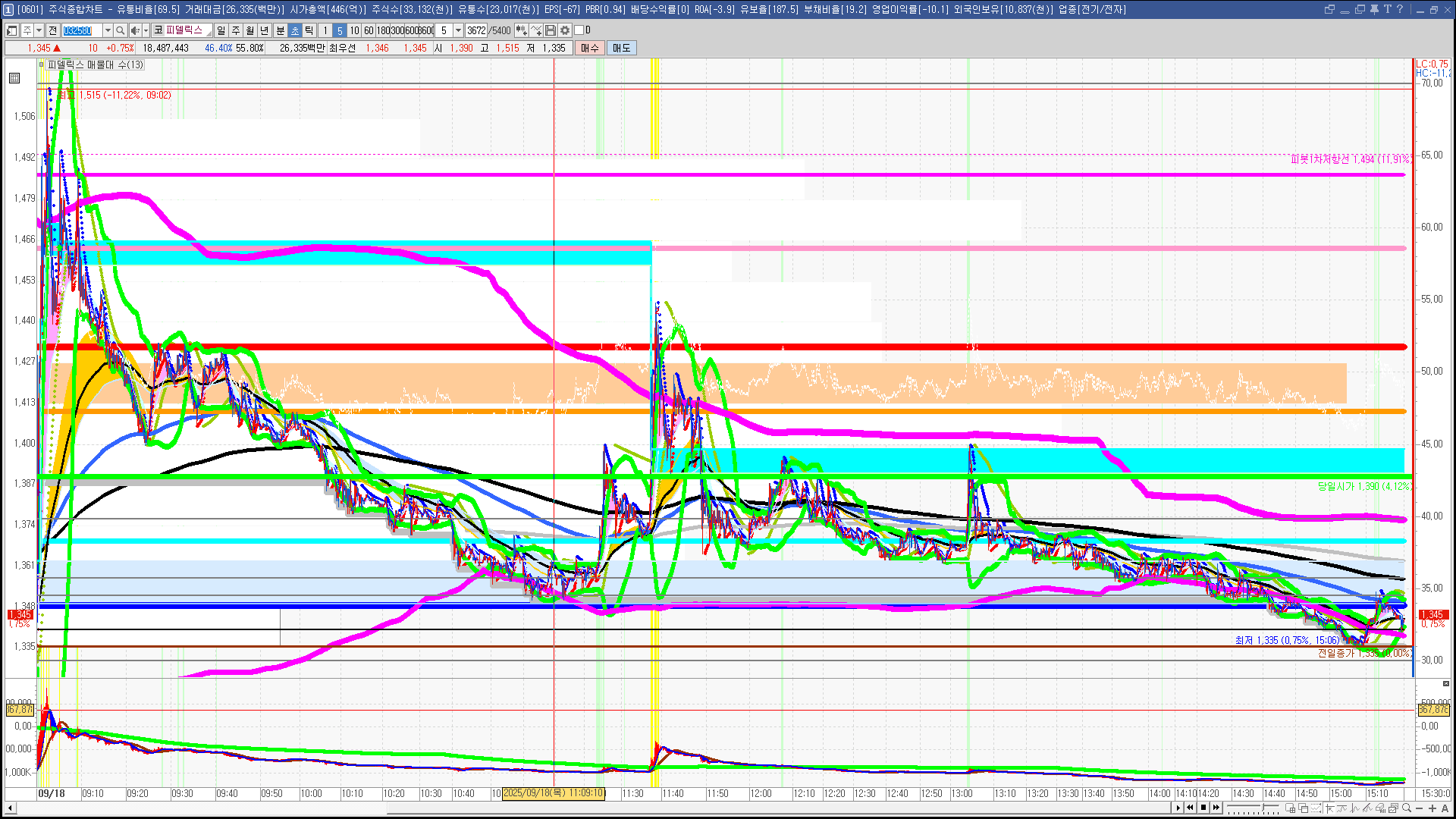
Task: Click the speaker sound icon in toolbar
Action: click(135, 30)
